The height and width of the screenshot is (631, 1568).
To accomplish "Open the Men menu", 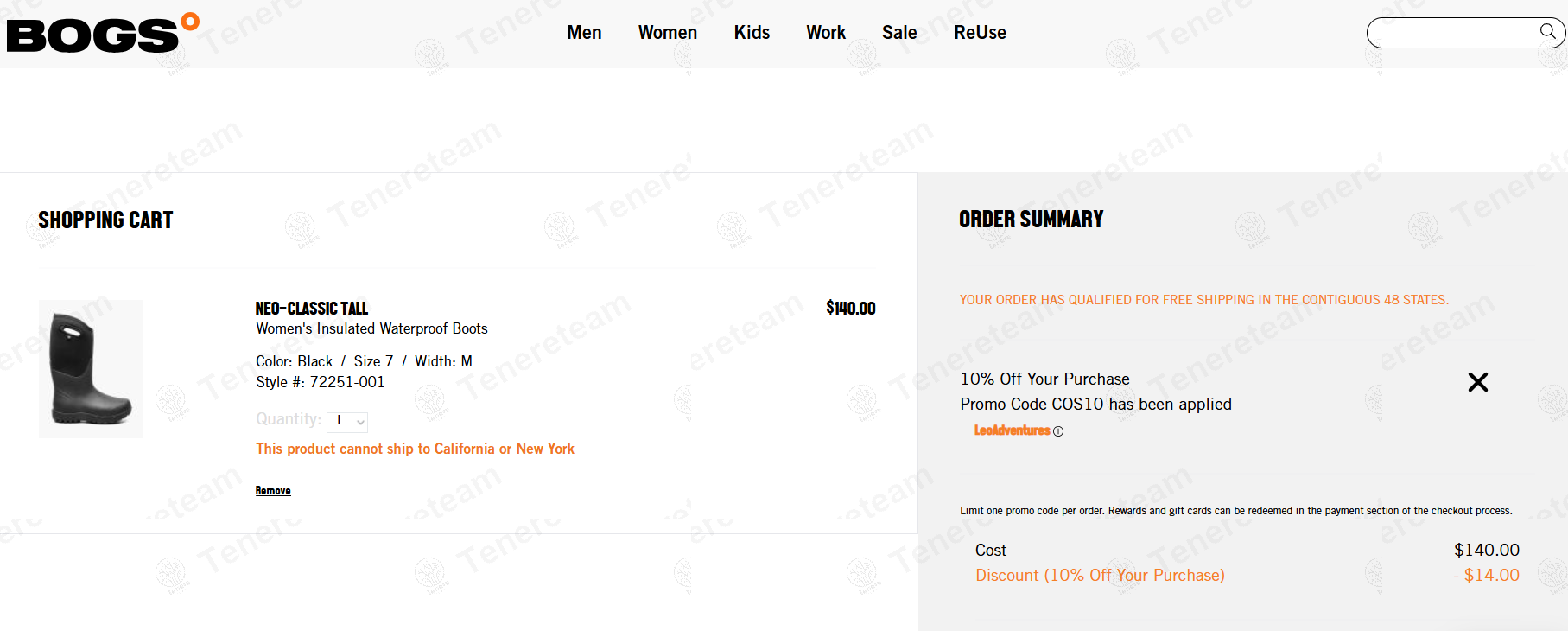I will tap(584, 33).
